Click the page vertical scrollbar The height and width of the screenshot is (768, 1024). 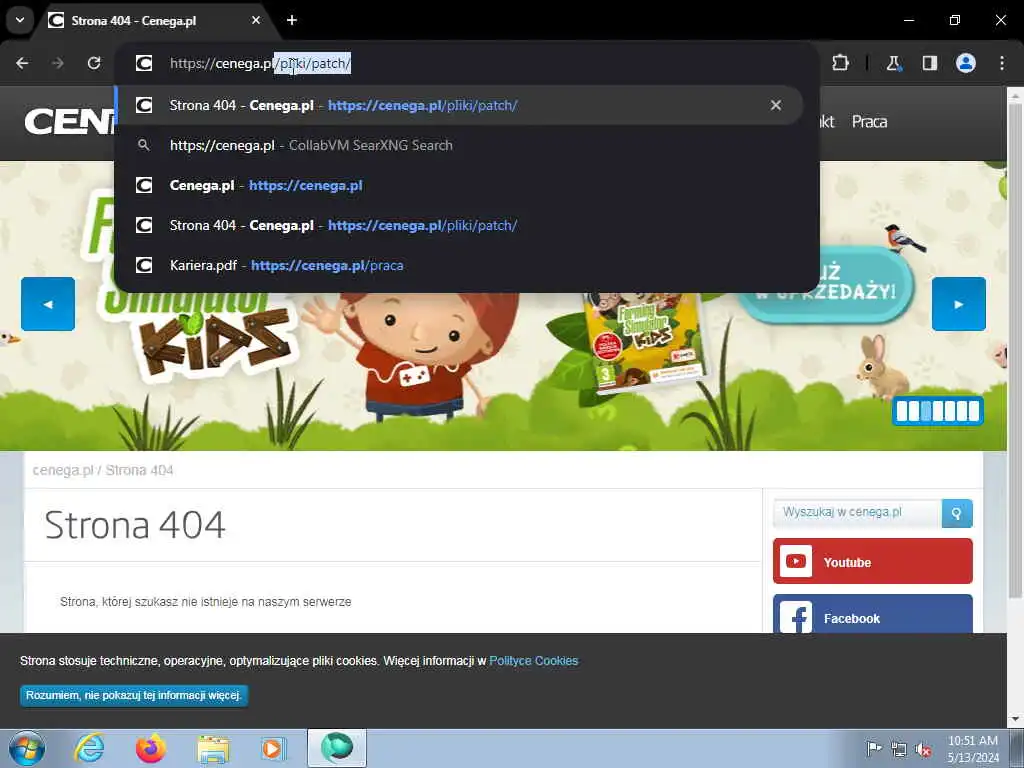pyautogui.click(x=1014, y=351)
